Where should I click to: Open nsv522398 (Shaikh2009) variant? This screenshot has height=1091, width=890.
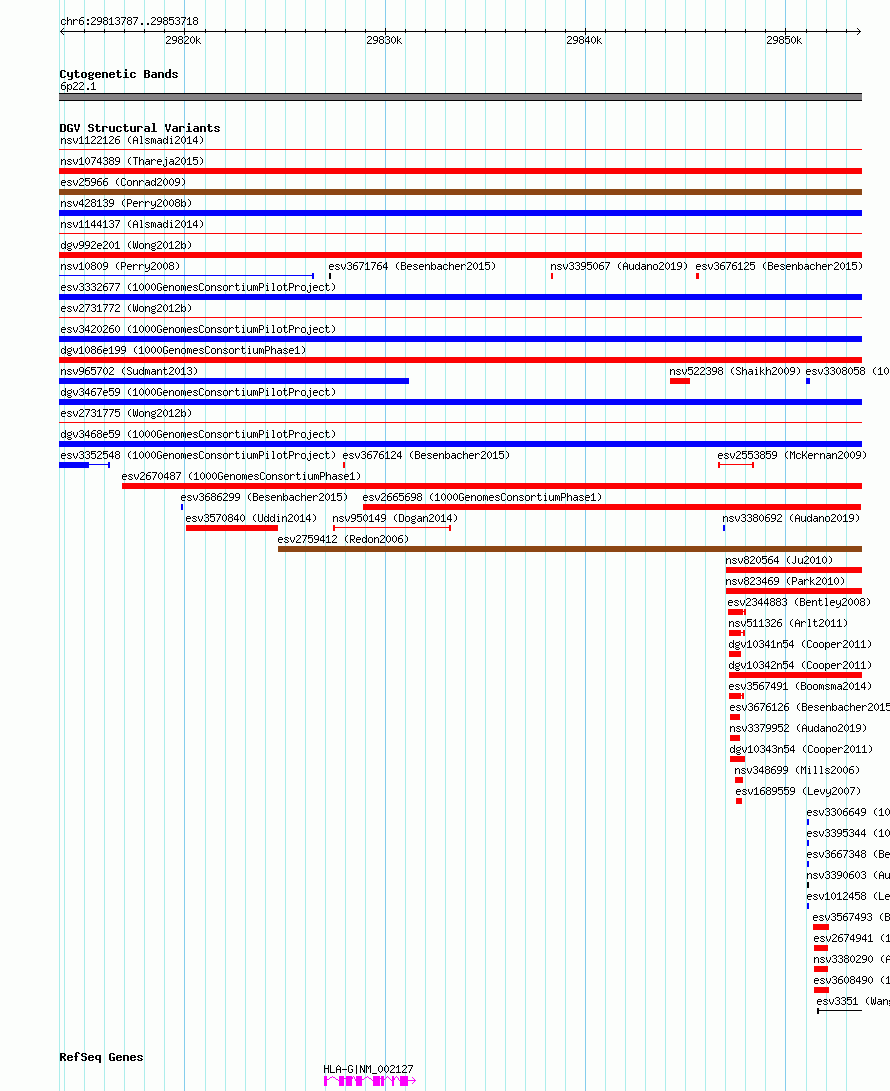735,371
